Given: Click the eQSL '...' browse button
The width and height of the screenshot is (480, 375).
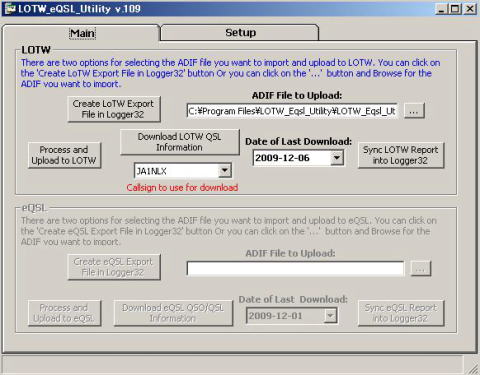Looking at the screenshot, I should point(421,269).
